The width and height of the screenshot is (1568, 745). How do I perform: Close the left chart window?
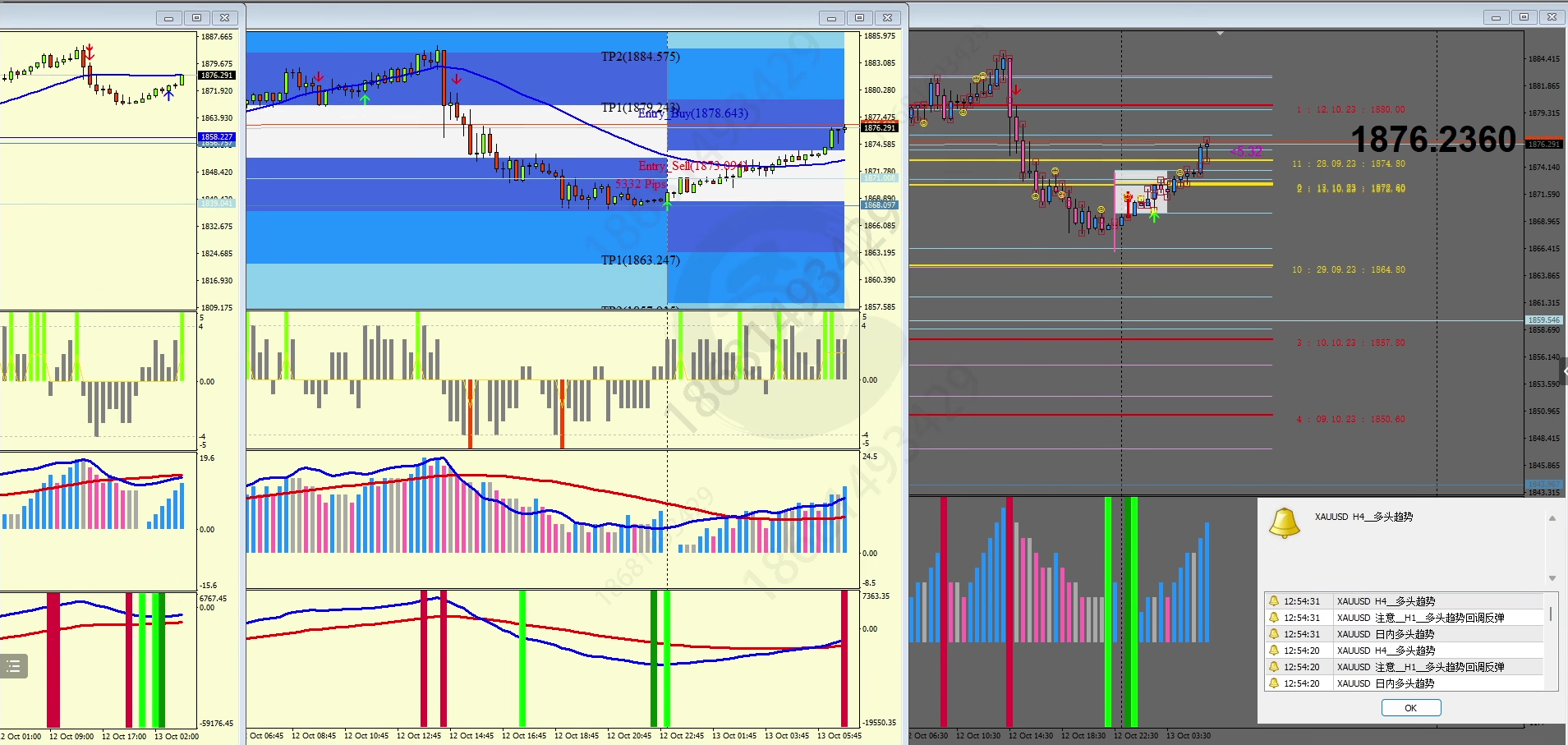(x=224, y=17)
